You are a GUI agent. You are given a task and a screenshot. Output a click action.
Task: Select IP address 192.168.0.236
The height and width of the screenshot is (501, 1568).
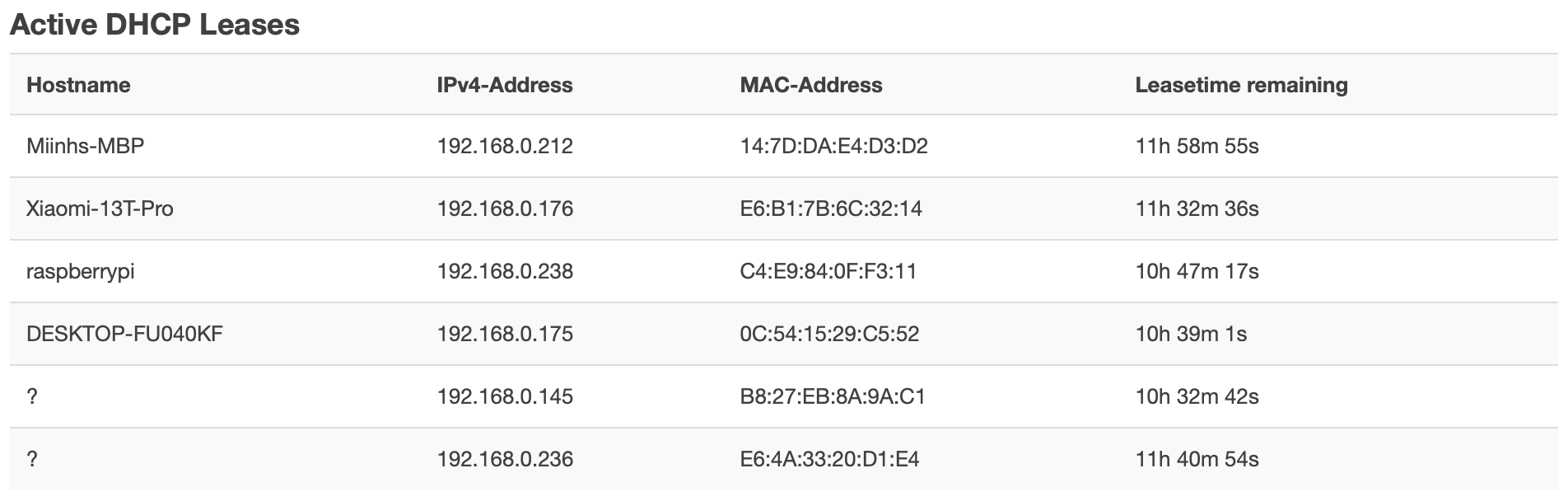coord(504,459)
